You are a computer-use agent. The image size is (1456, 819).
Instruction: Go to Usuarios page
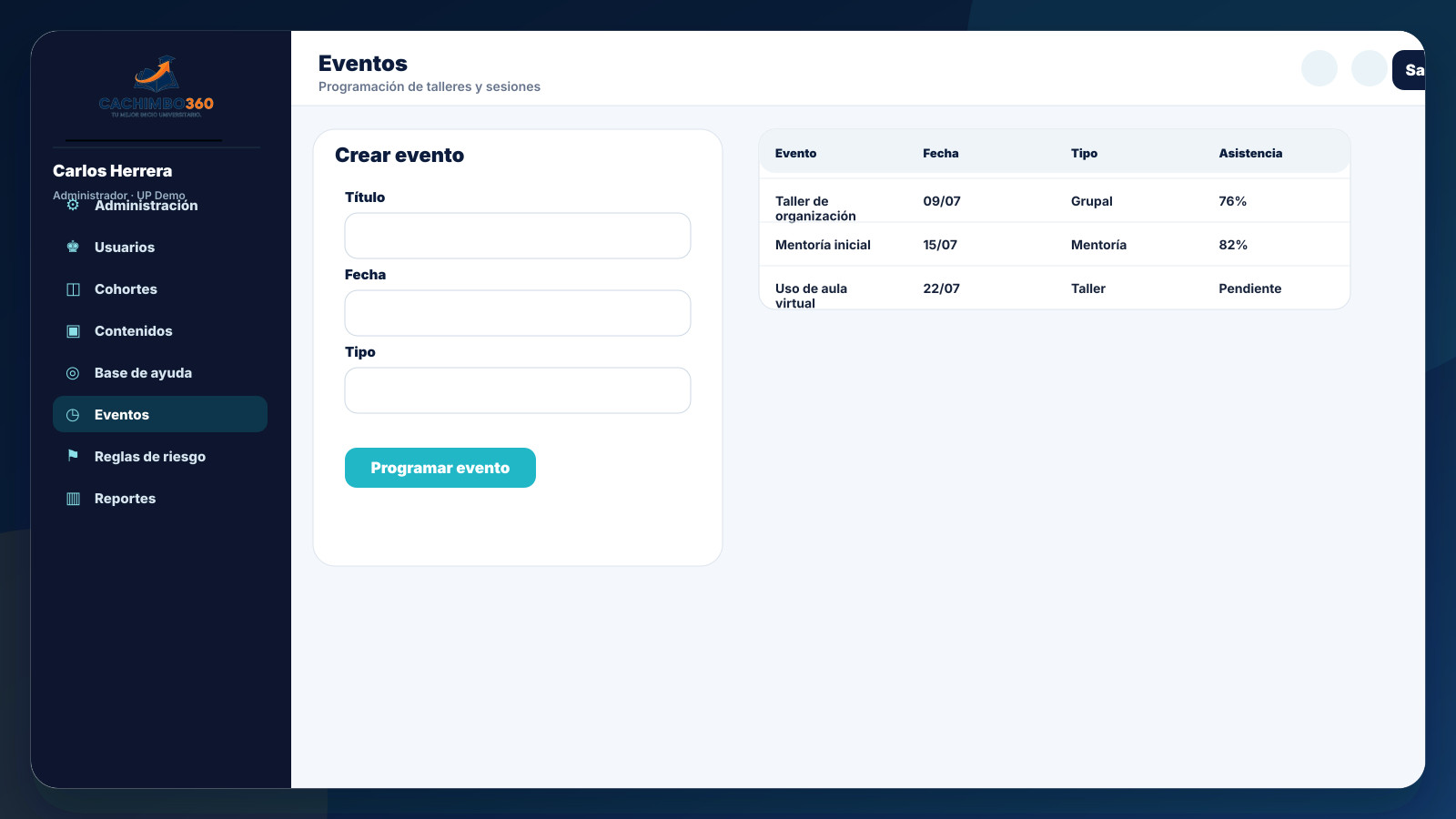(x=160, y=248)
